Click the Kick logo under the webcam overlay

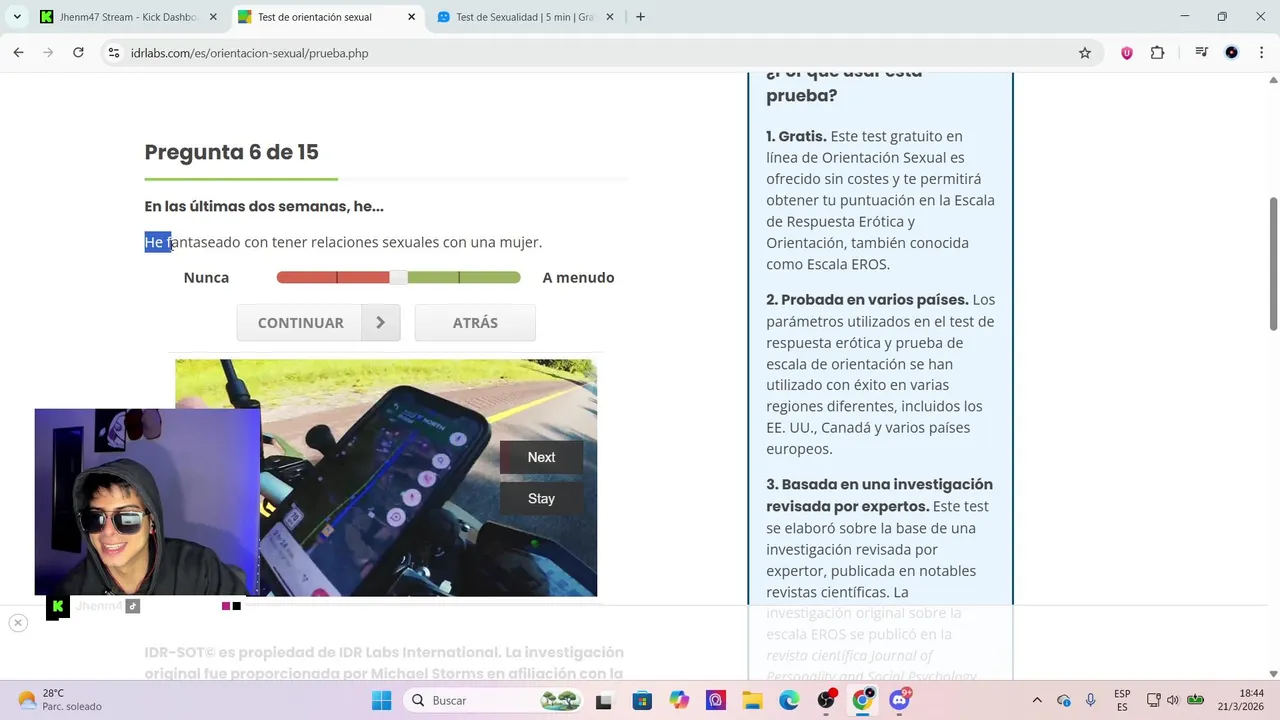(x=58, y=606)
